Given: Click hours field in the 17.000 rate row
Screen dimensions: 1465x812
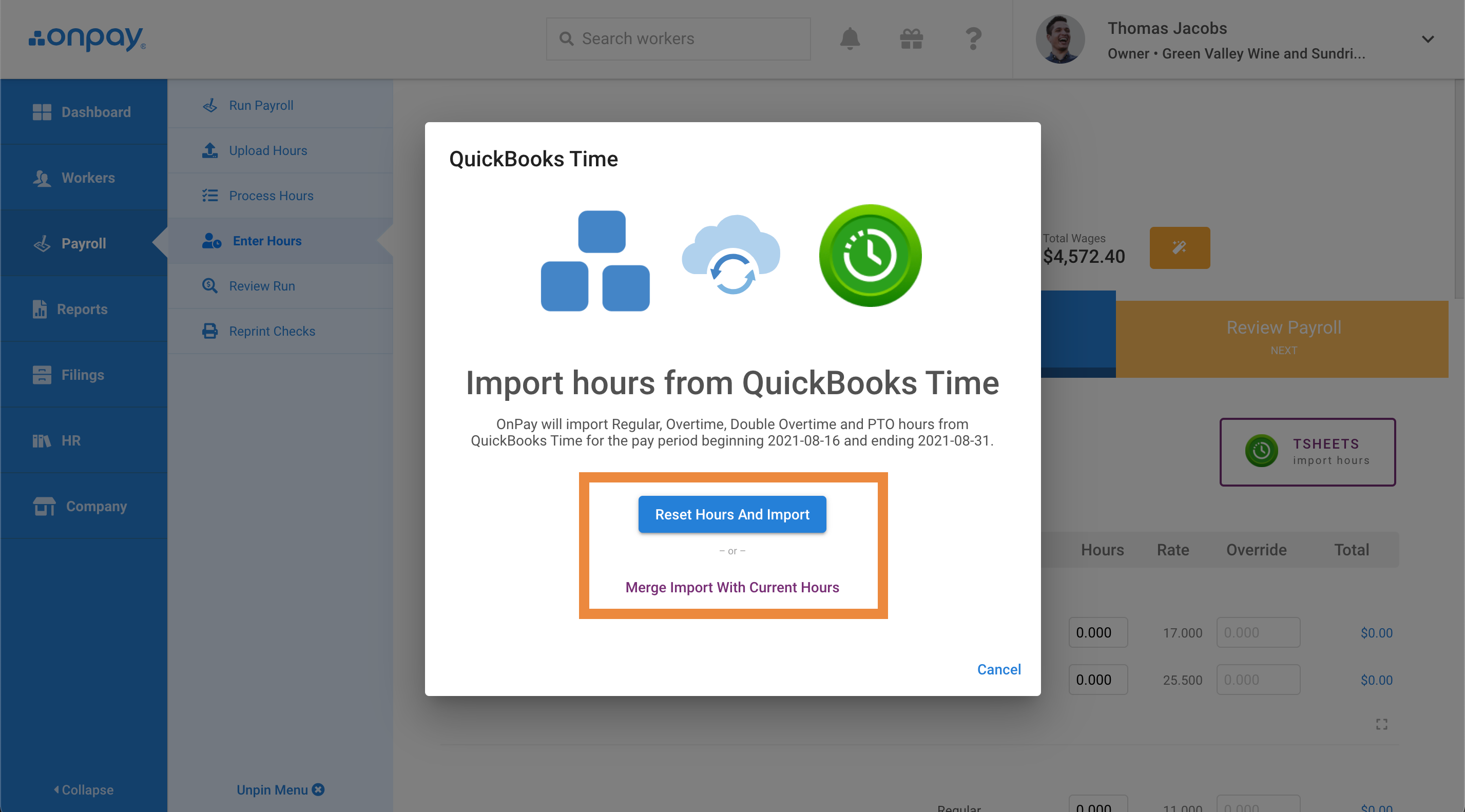Looking at the screenshot, I should [x=1097, y=632].
